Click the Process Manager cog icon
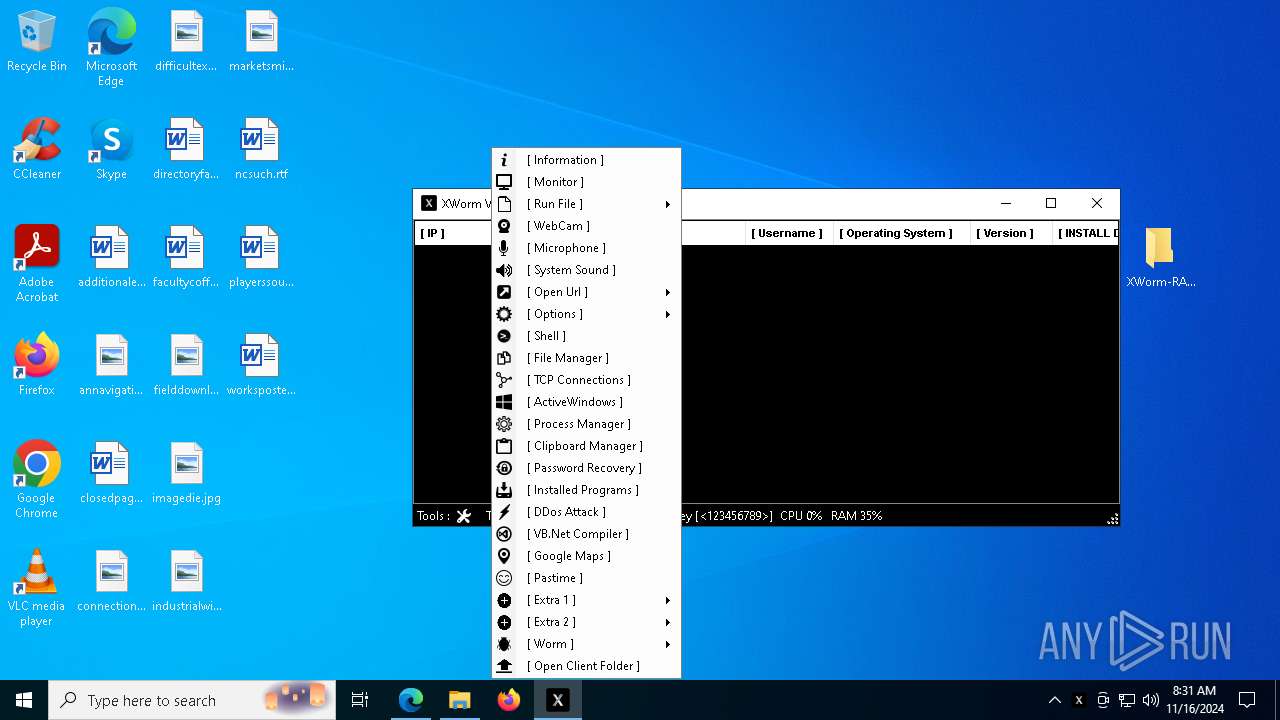This screenshot has height=720, width=1280. click(x=504, y=424)
